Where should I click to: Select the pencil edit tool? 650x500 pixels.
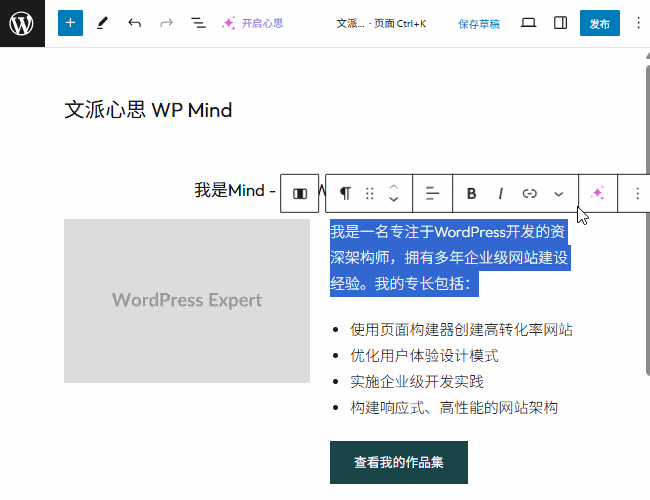[102, 23]
